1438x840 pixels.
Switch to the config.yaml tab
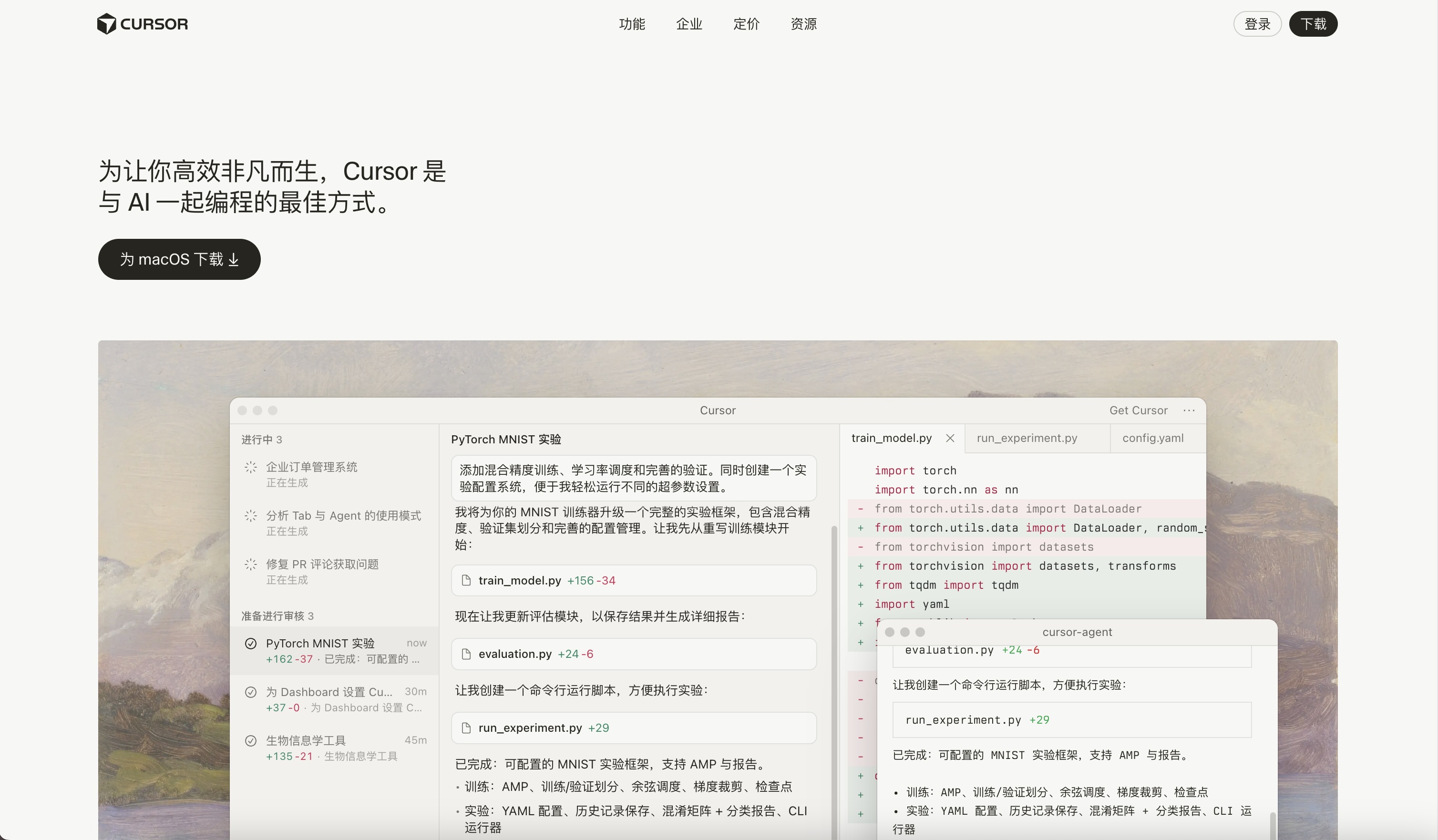point(1153,438)
